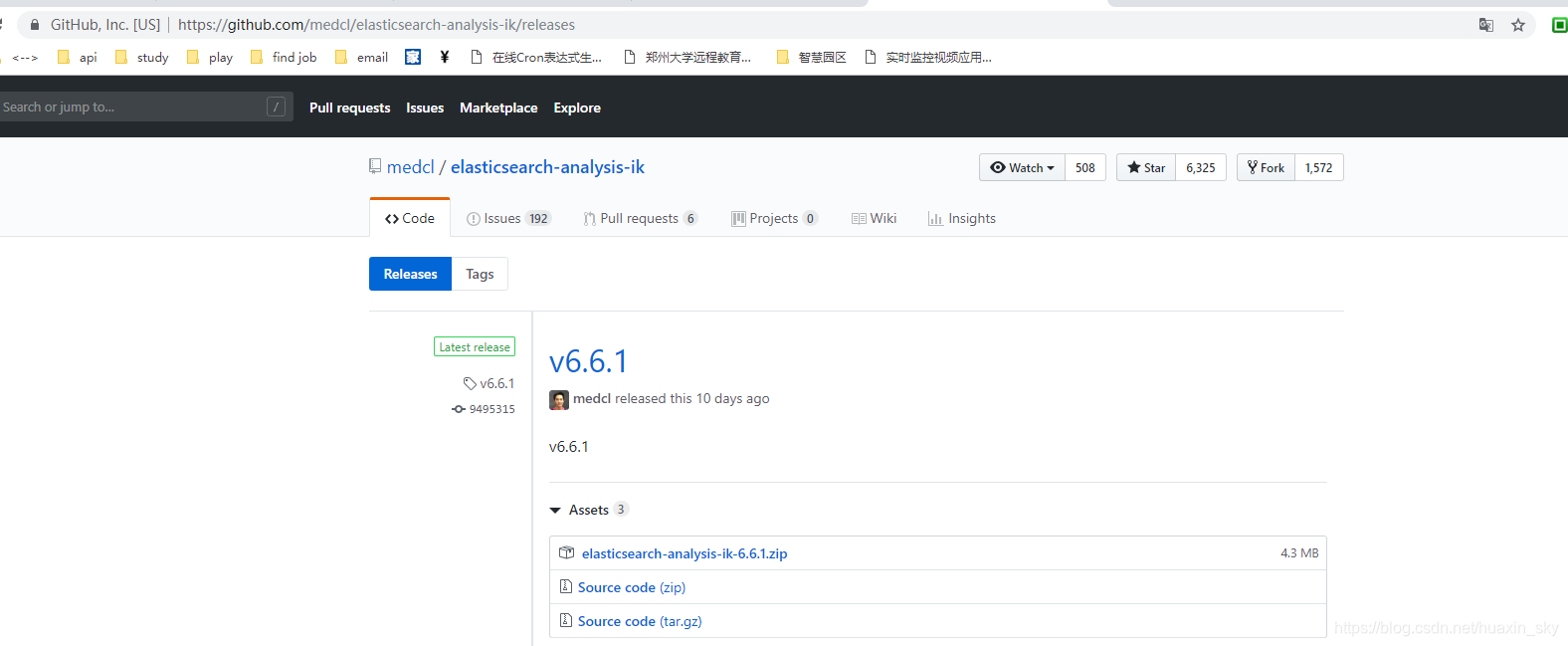Open the medcl owner profile link
1568x646 pixels.
[x=411, y=167]
